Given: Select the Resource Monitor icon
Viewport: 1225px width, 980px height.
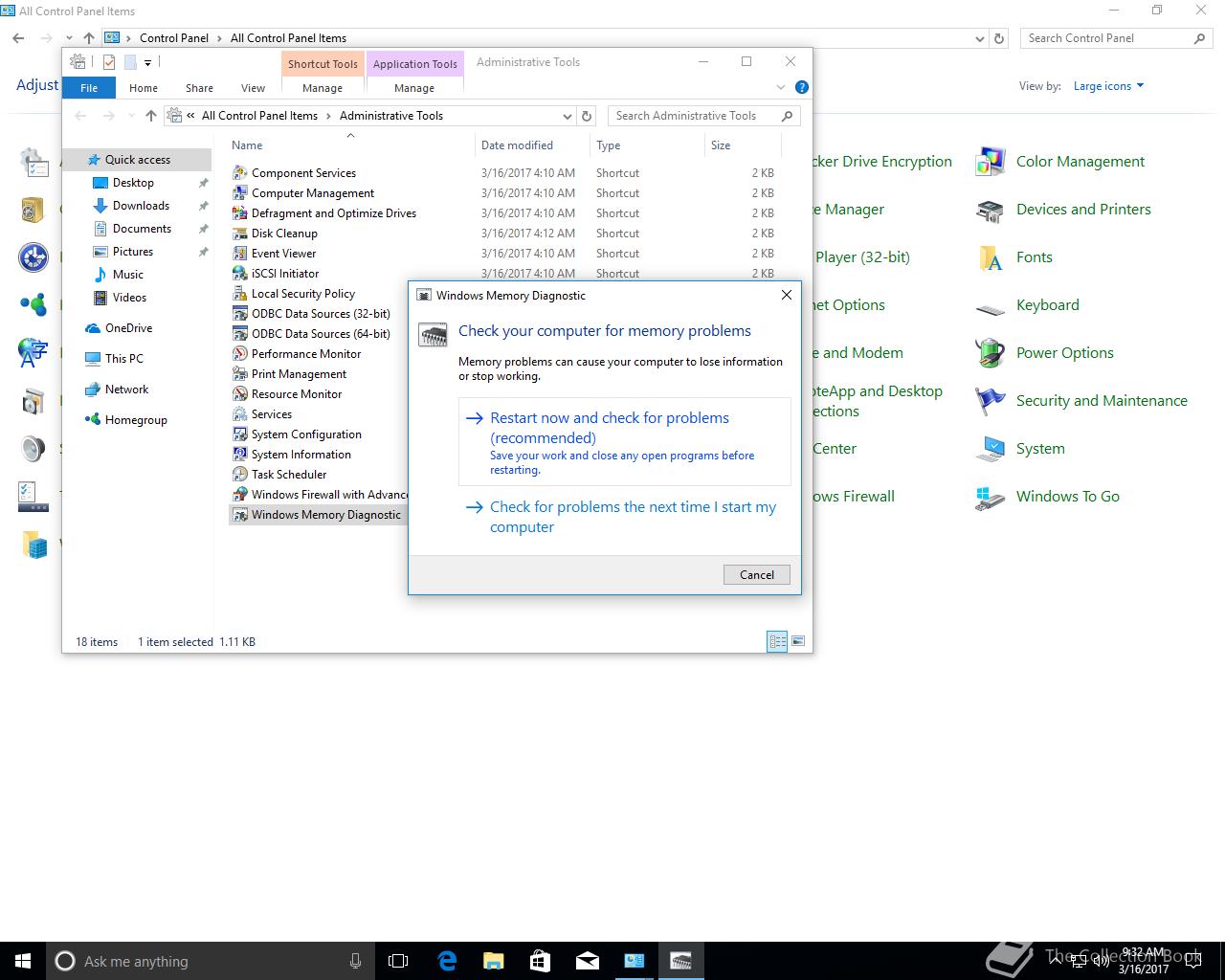Looking at the screenshot, I should point(240,394).
